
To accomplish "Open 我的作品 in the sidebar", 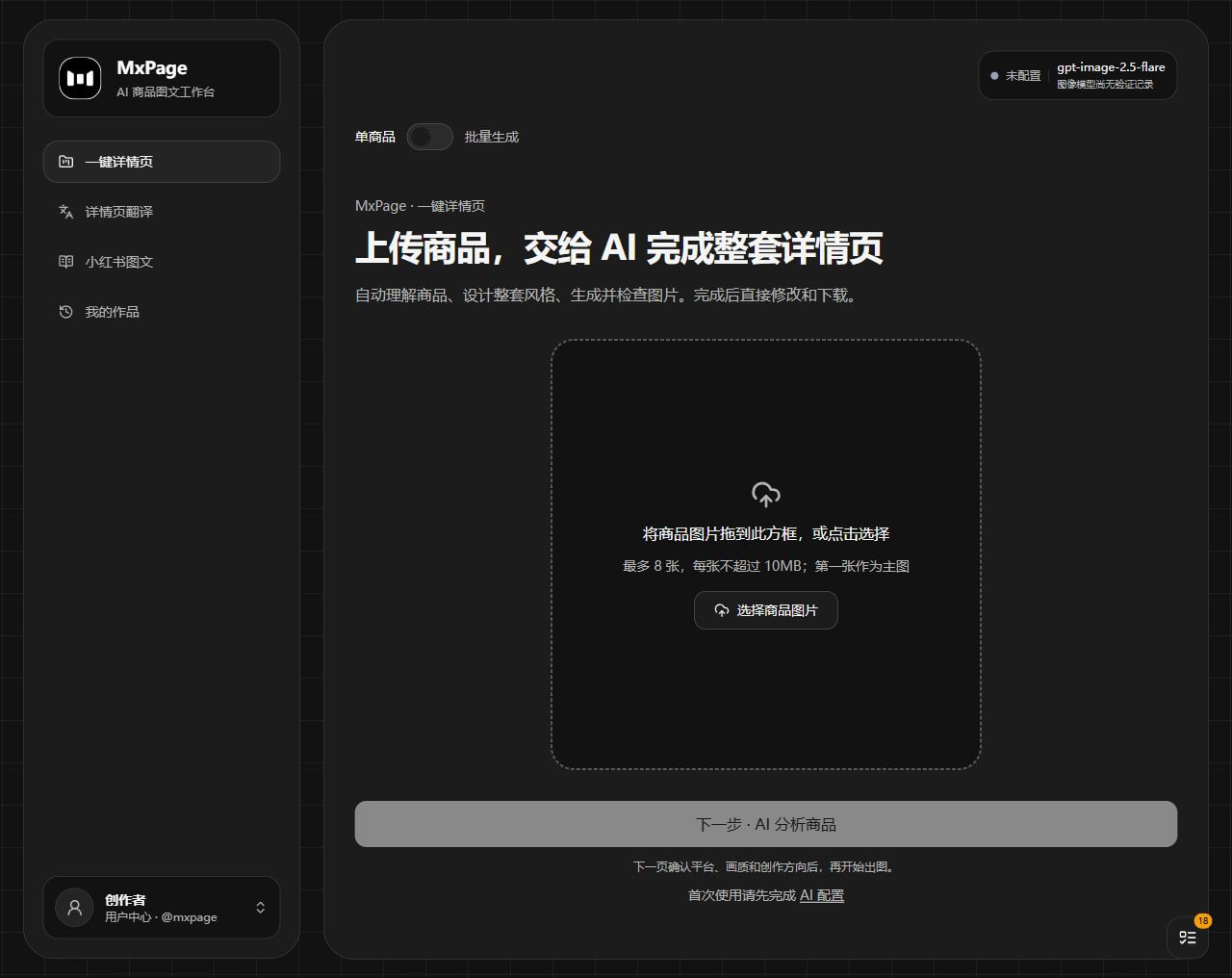I will point(162,312).
